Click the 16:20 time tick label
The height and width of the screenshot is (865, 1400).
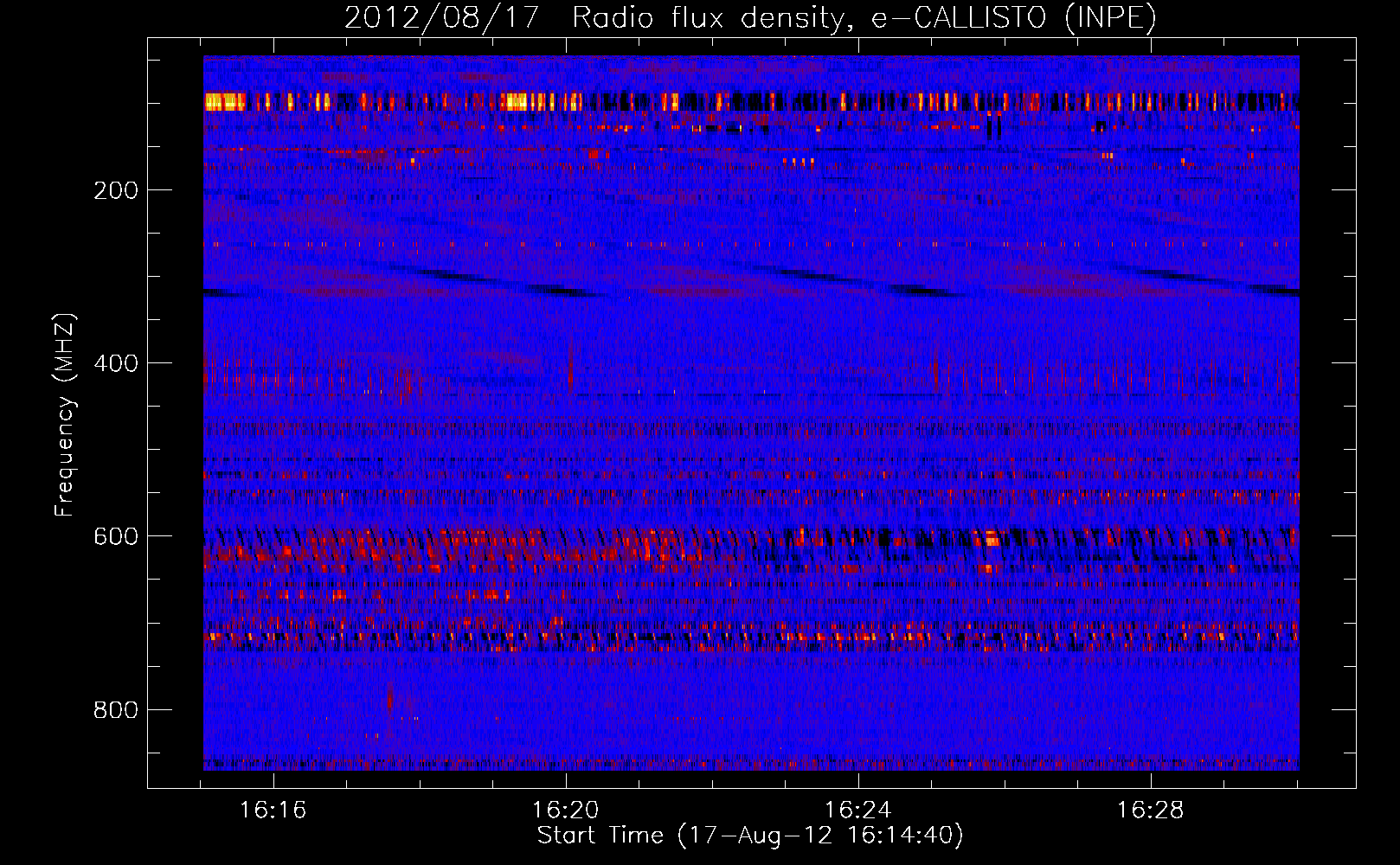[x=565, y=811]
